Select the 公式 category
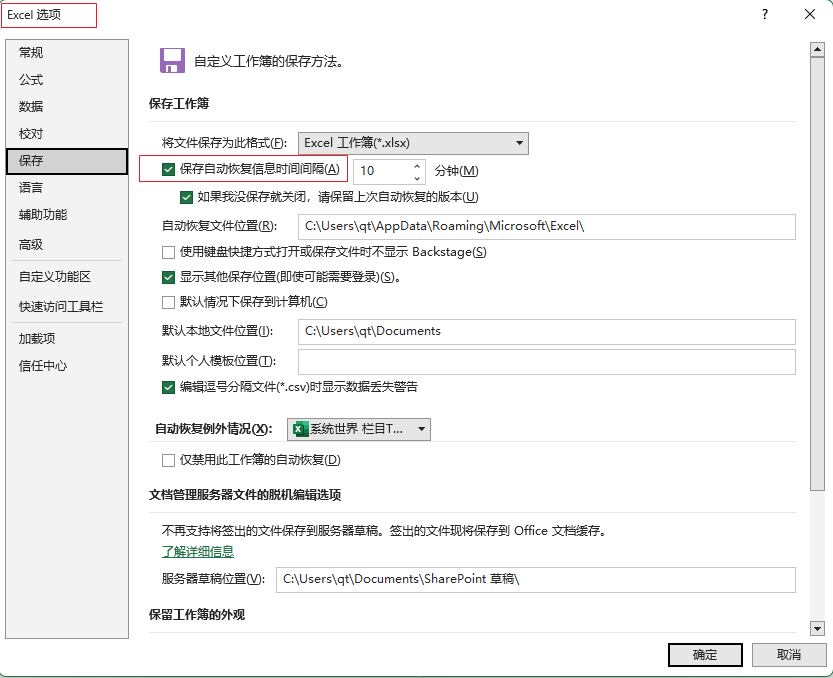The width and height of the screenshot is (833, 678). (67, 80)
